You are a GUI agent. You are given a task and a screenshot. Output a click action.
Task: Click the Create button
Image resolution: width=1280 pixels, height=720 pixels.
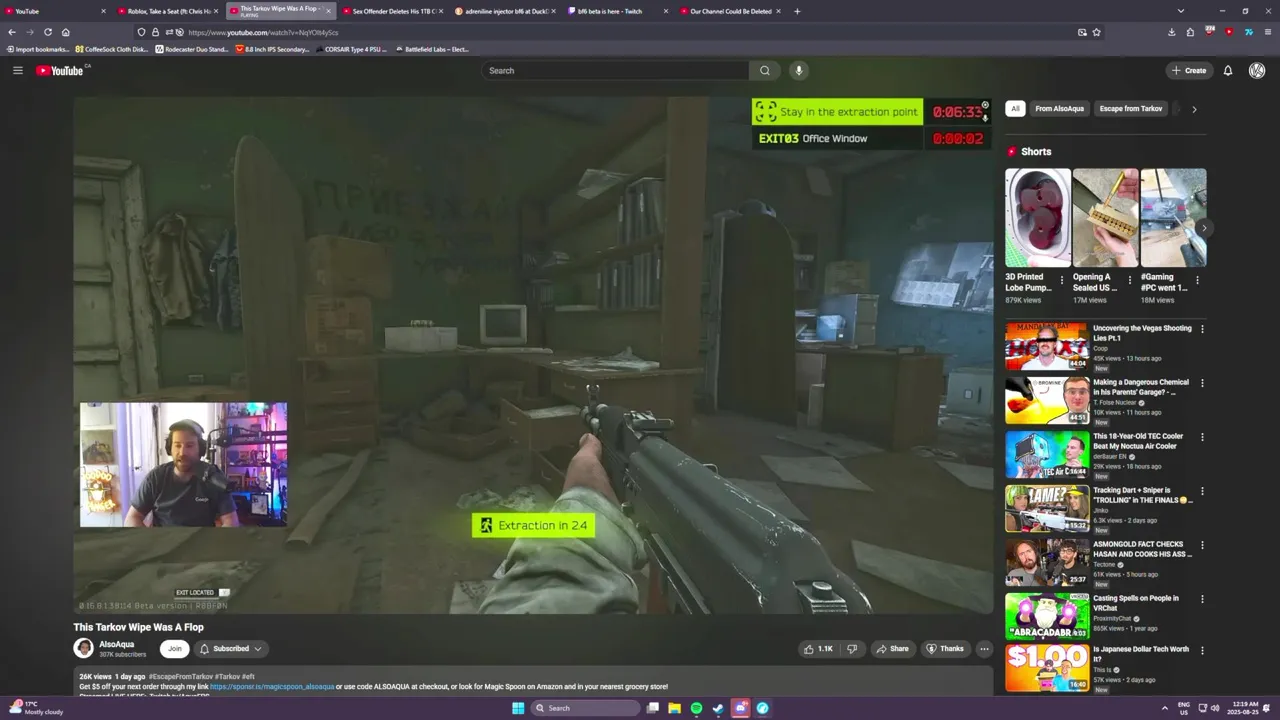[x=1189, y=70]
